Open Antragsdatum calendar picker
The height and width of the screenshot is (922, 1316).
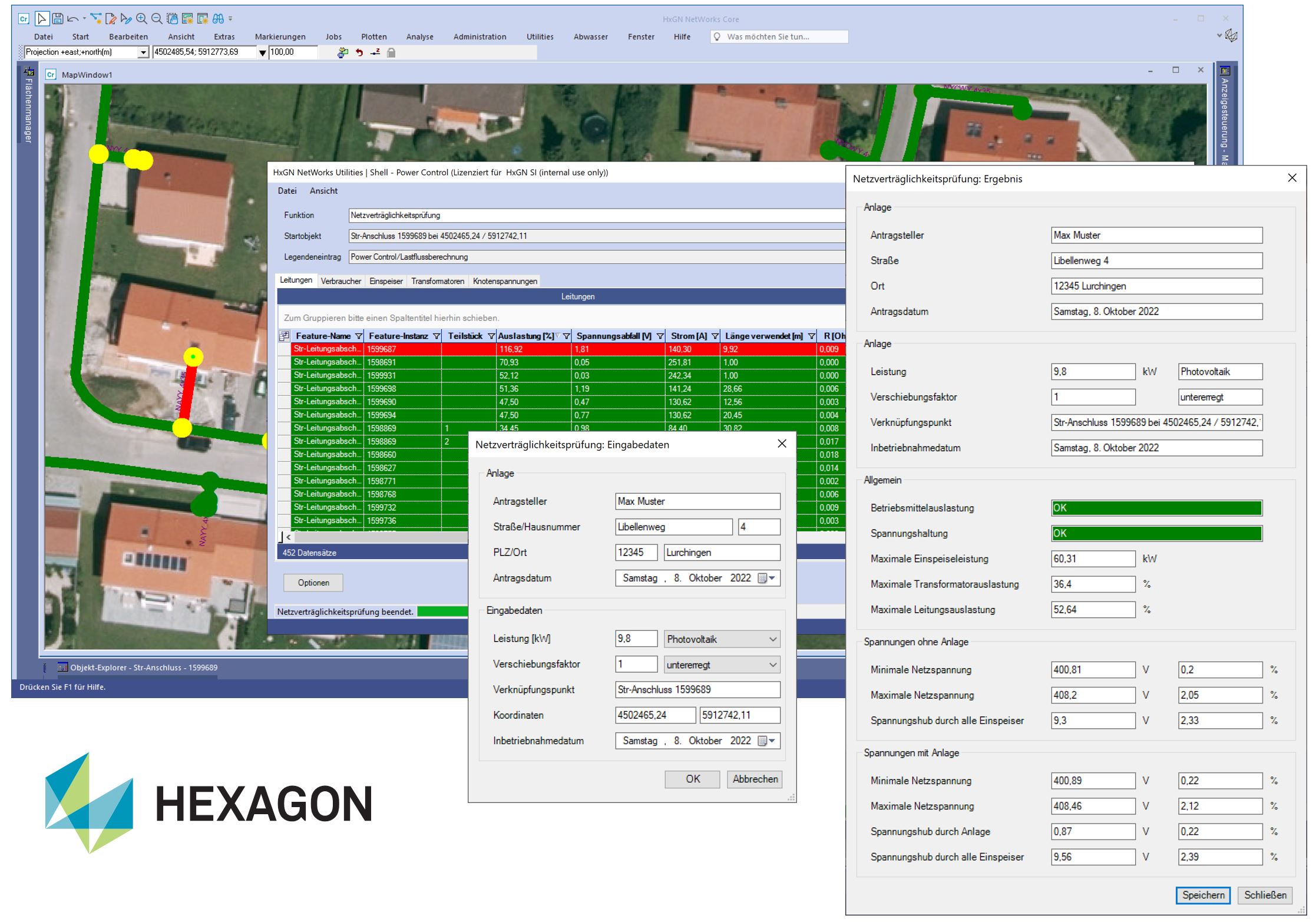[766, 578]
